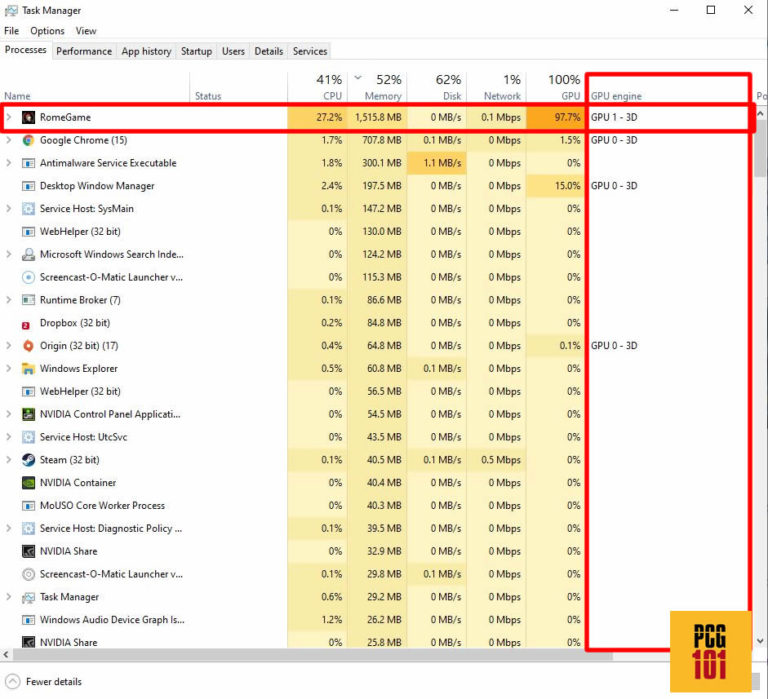Click the Fewer details arrow icon
This screenshot has width=768, height=699.
point(13,682)
